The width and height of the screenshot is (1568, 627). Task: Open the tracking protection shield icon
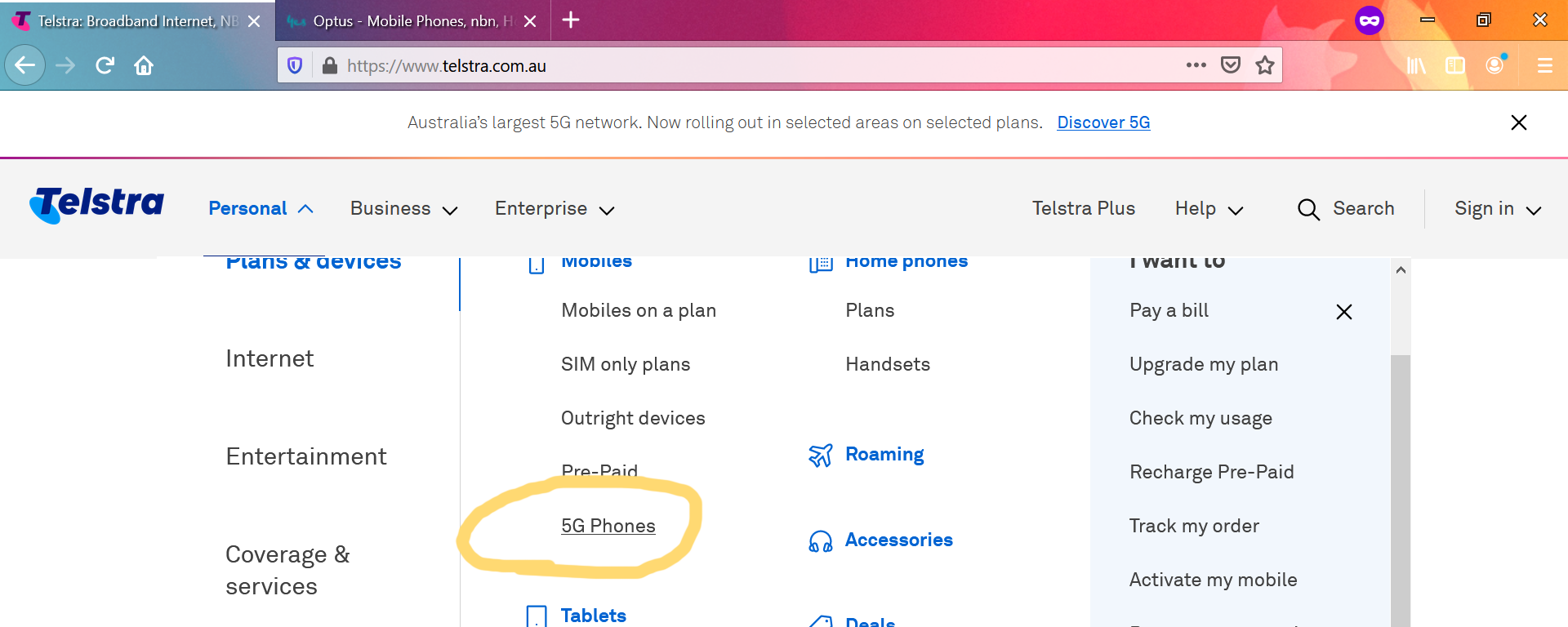coord(296,65)
